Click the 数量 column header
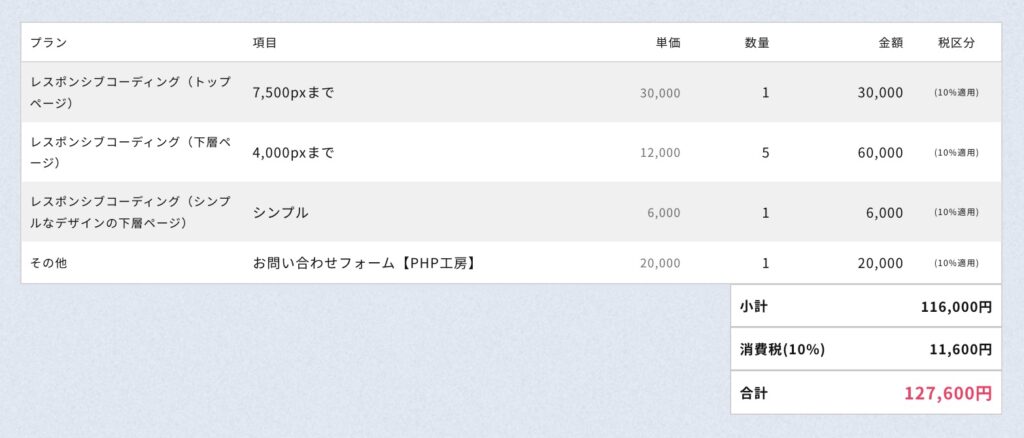The width and height of the screenshot is (1024, 438). coord(757,43)
